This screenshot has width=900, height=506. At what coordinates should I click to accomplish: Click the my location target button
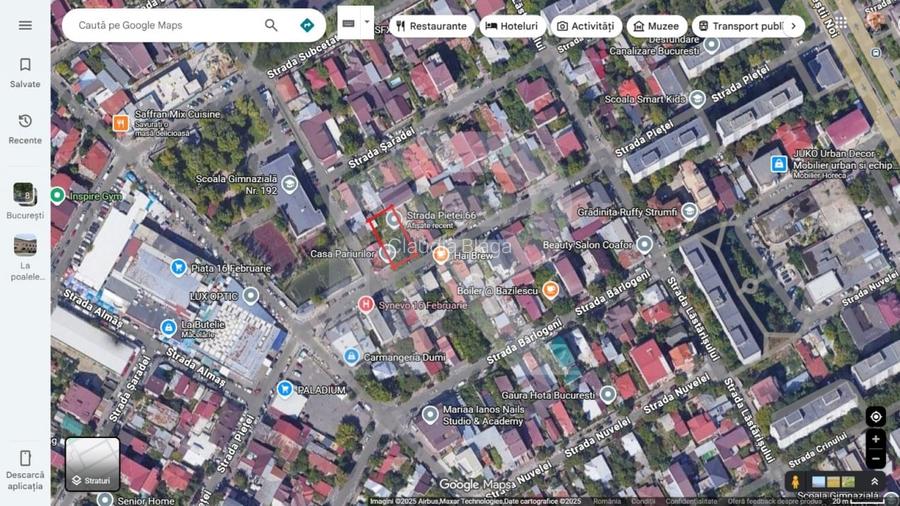(x=876, y=417)
